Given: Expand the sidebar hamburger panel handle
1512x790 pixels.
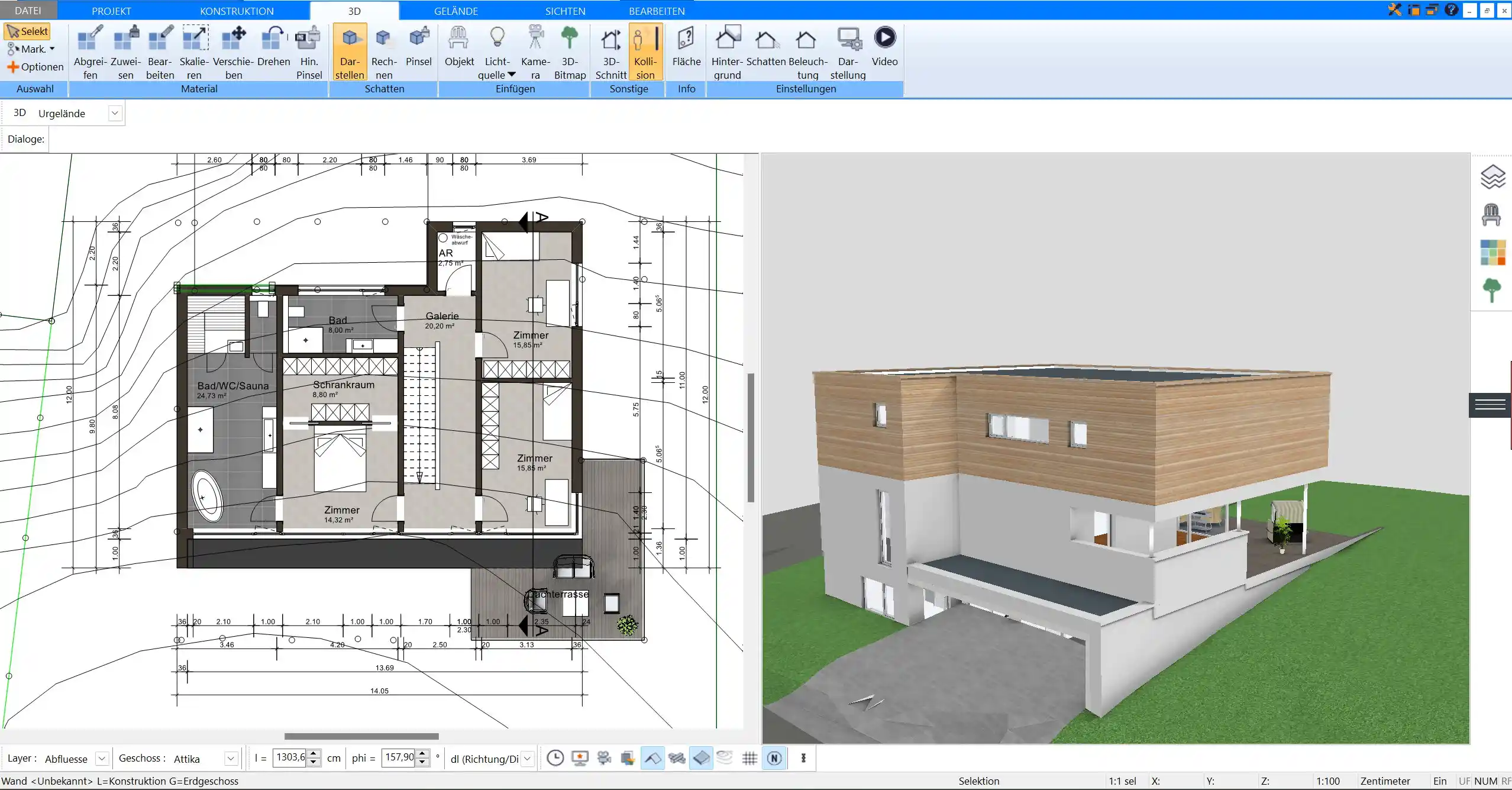Looking at the screenshot, I should point(1490,405).
